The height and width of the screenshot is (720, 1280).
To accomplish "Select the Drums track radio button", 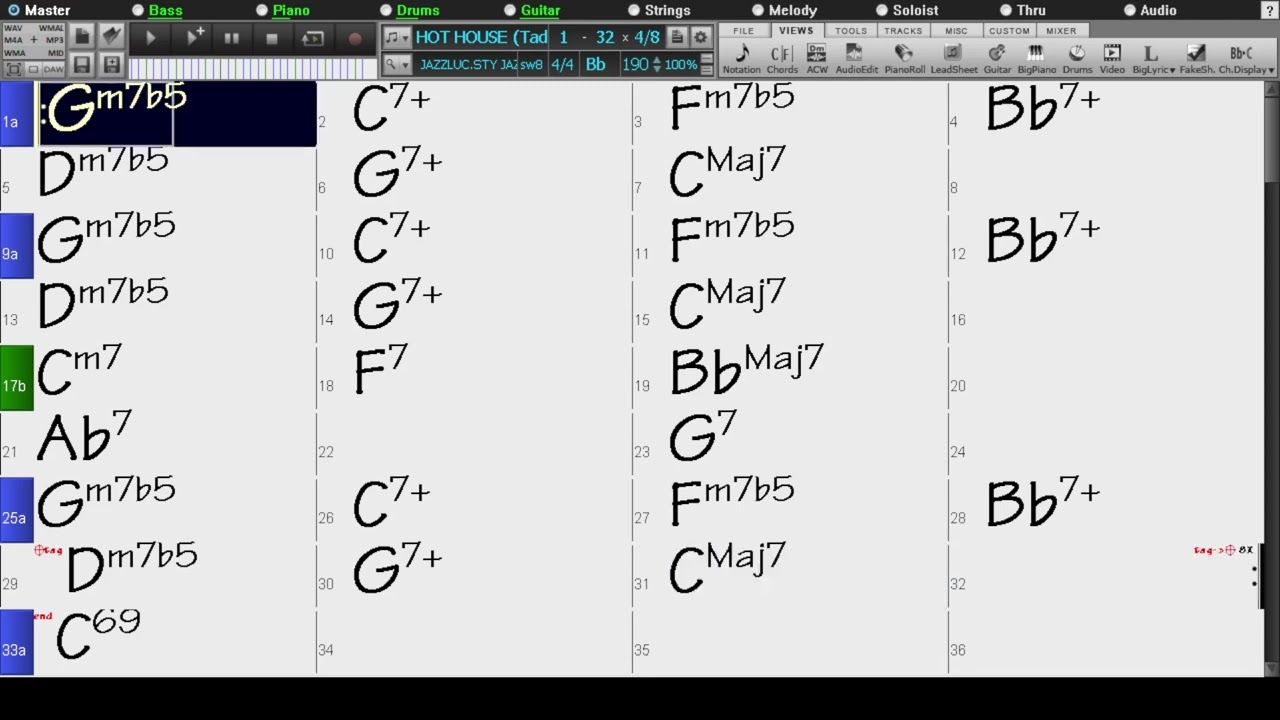I will pos(386,10).
